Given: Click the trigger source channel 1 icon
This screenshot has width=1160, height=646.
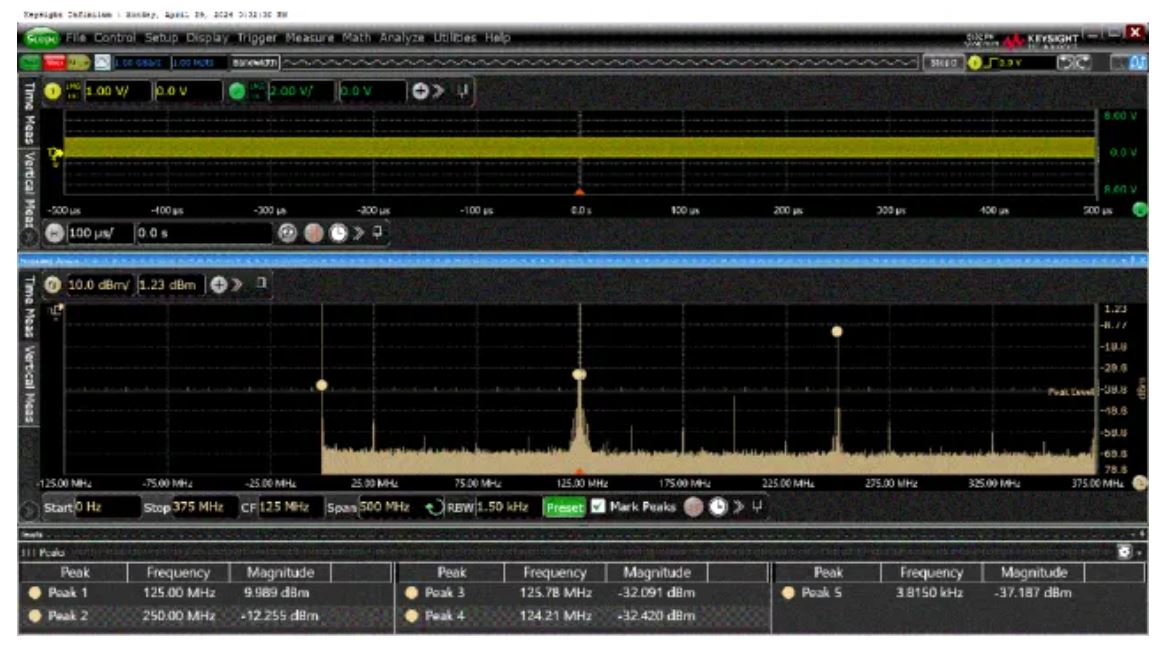Looking at the screenshot, I should coord(975,63).
